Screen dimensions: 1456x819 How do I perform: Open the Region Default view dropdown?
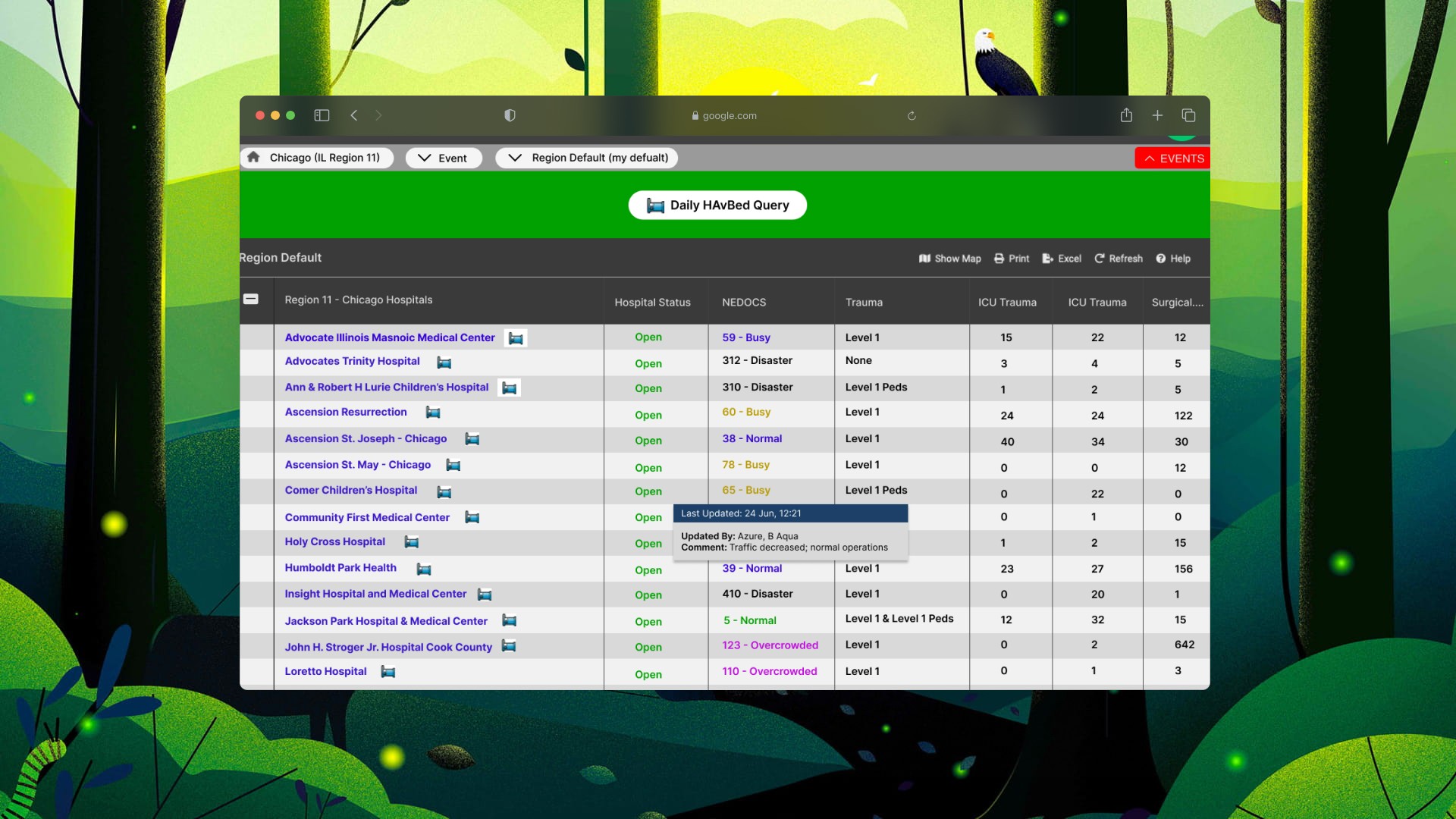coord(587,158)
